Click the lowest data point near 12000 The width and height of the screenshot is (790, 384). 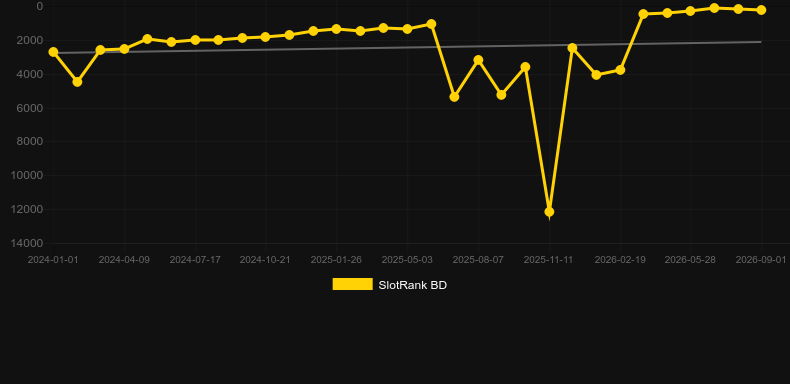click(x=549, y=212)
